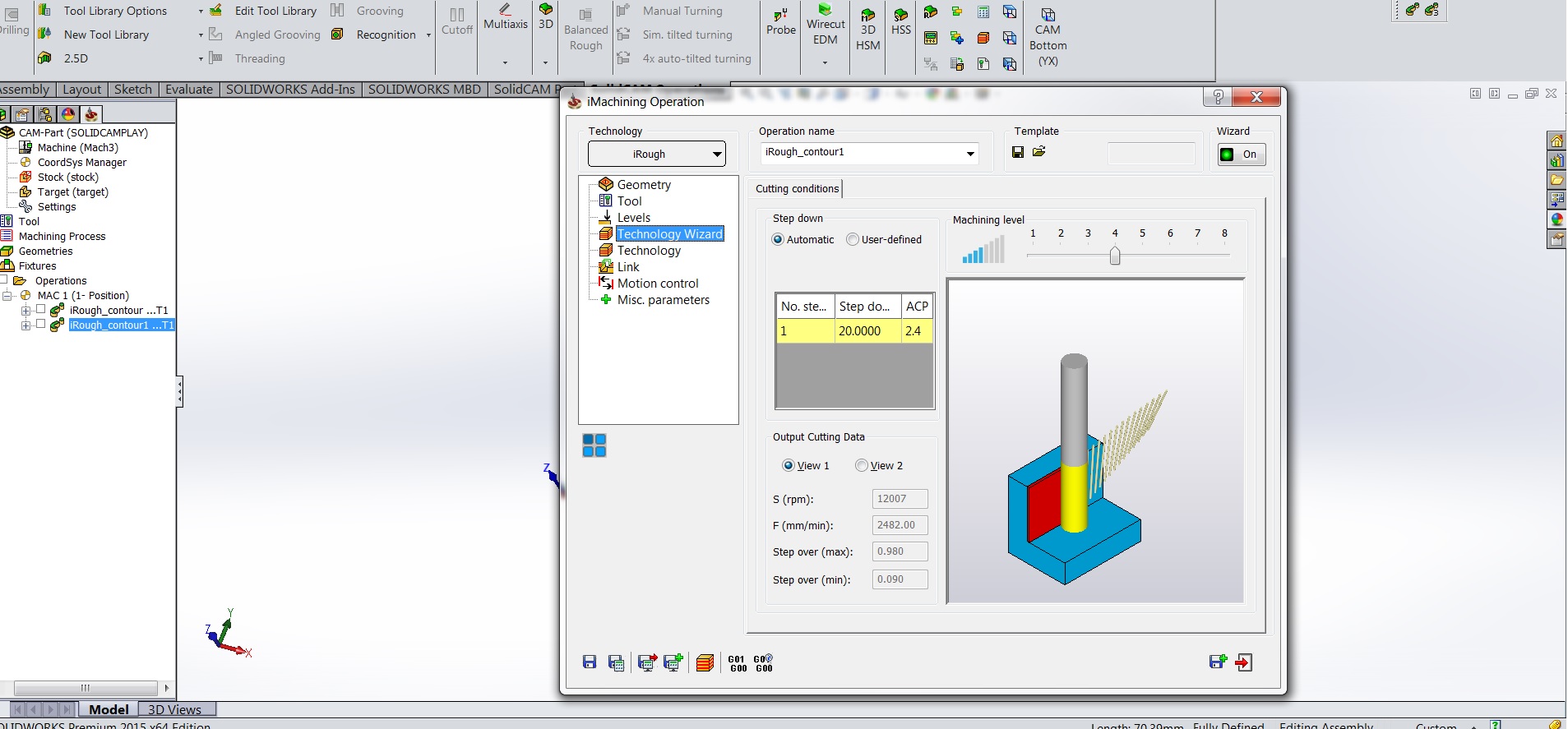Click the Save Template disk icon
Screen dimensions: 1568x729
pyautogui.click(x=1018, y=152)
